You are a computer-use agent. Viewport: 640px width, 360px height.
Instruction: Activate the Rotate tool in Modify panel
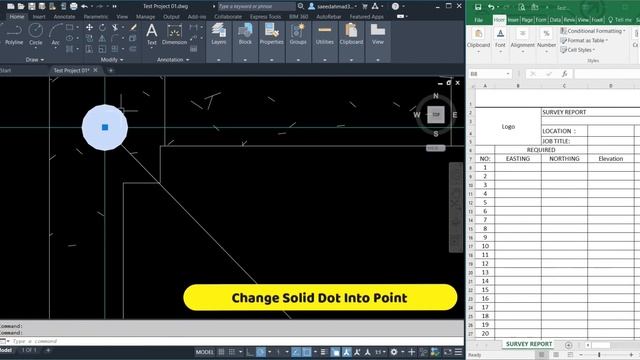pos(102,27)
